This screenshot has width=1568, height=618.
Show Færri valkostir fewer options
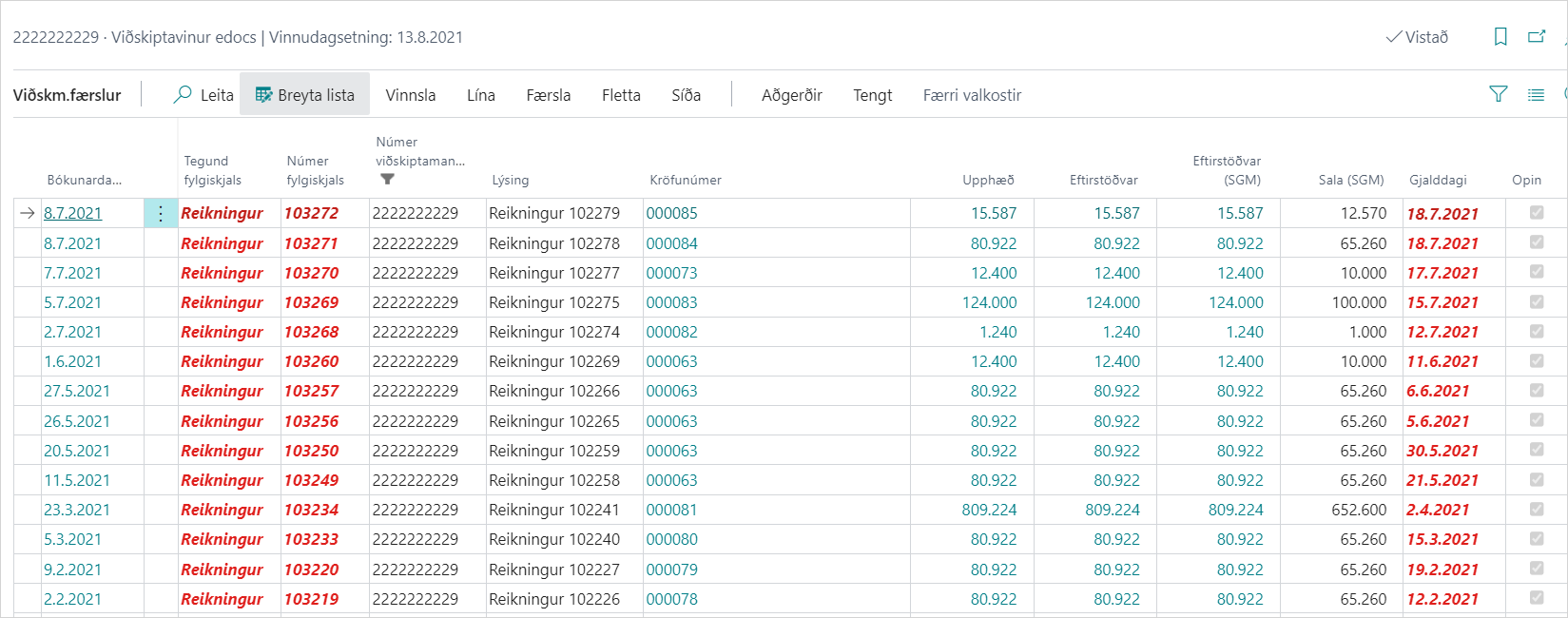click(972, 95)
